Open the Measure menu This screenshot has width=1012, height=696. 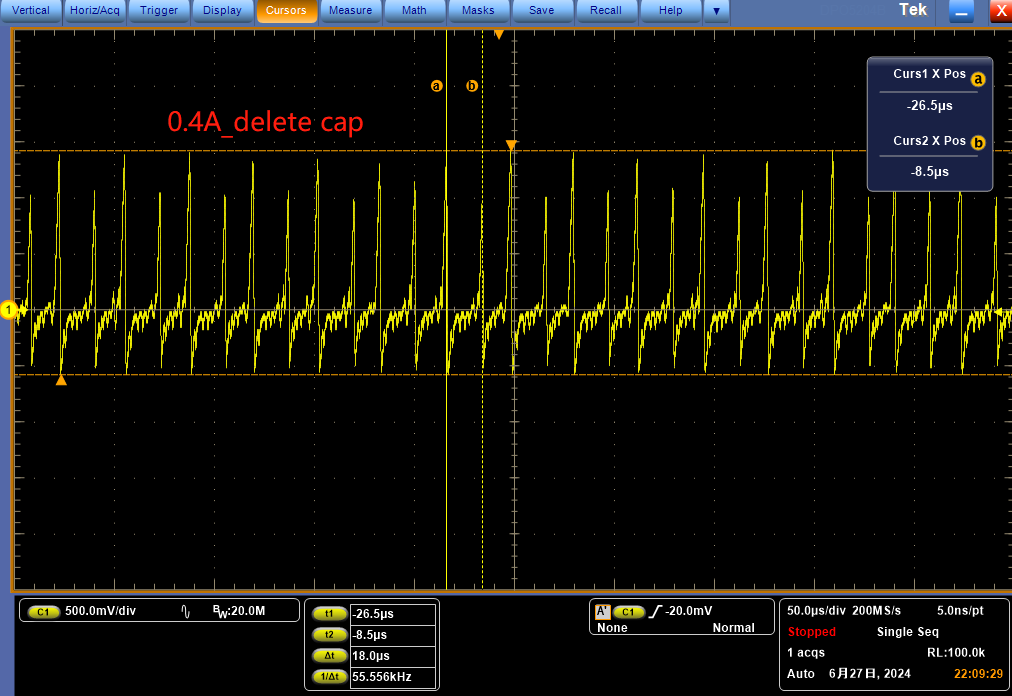pyautogui.click(x=350, y=10)
